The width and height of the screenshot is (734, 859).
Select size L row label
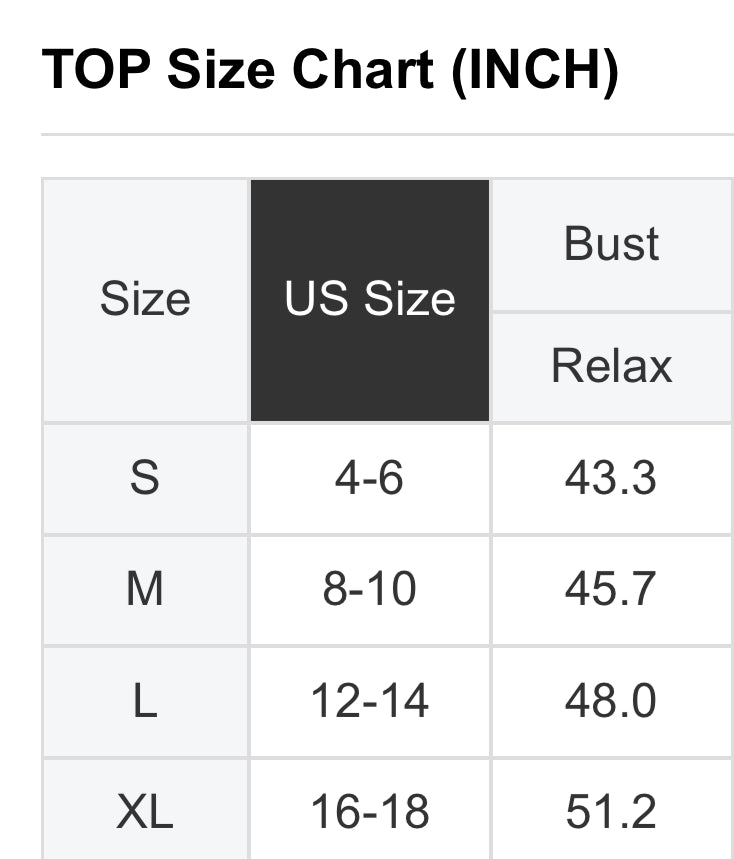[145, 701]
